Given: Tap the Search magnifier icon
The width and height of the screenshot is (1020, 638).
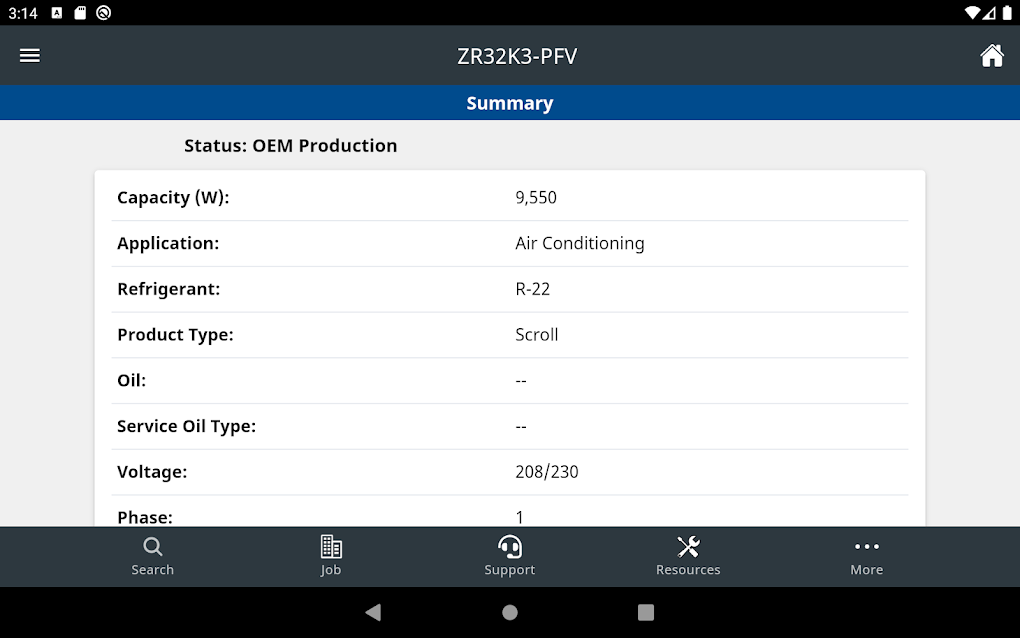Looking at the screenshot, I should (152, 547).
